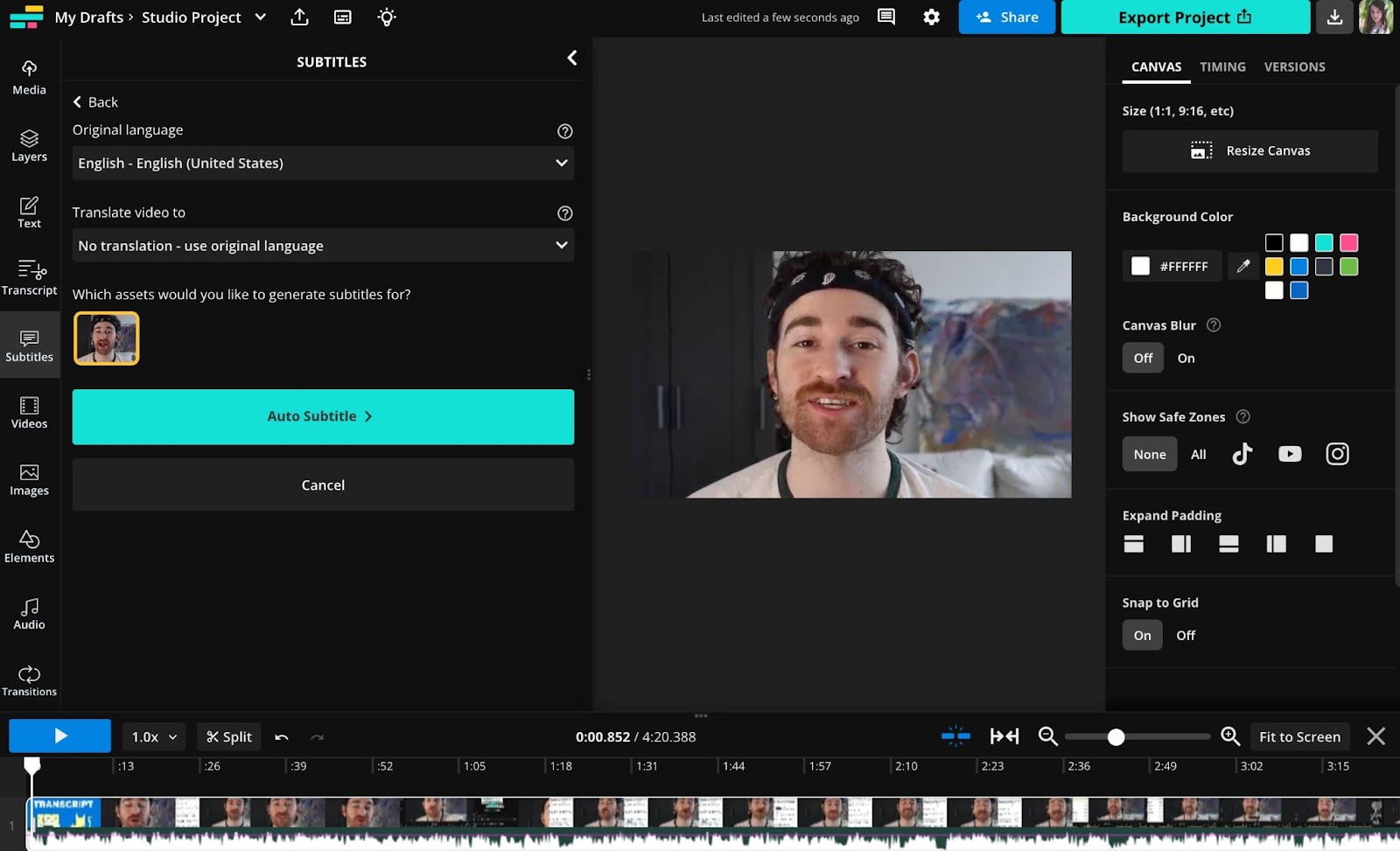This screenshot has height=851, width=1400.
Task: Open the settings gear icon
Action: tap(932, 17)
